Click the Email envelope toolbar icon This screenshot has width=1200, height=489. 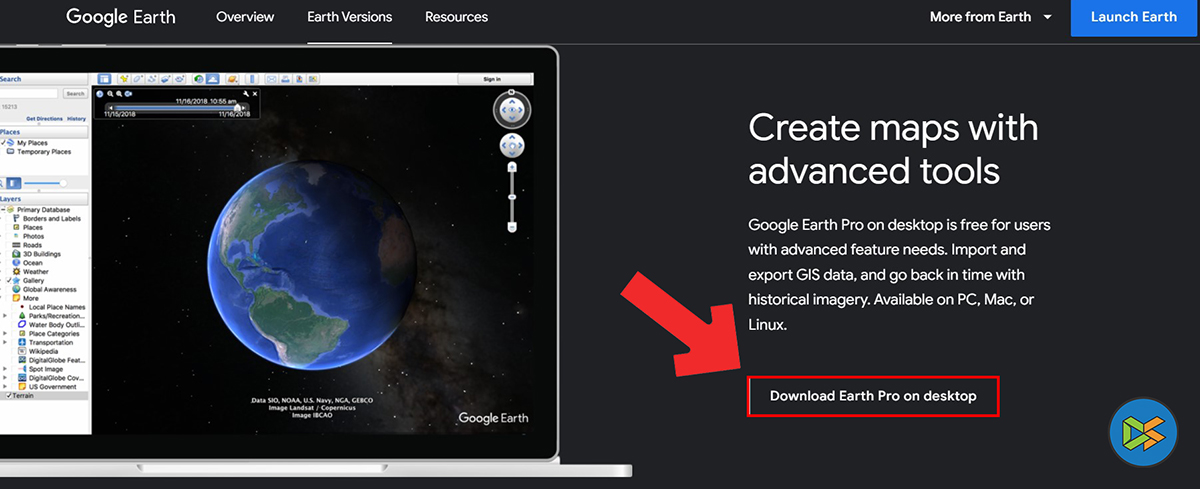[271, 79]
